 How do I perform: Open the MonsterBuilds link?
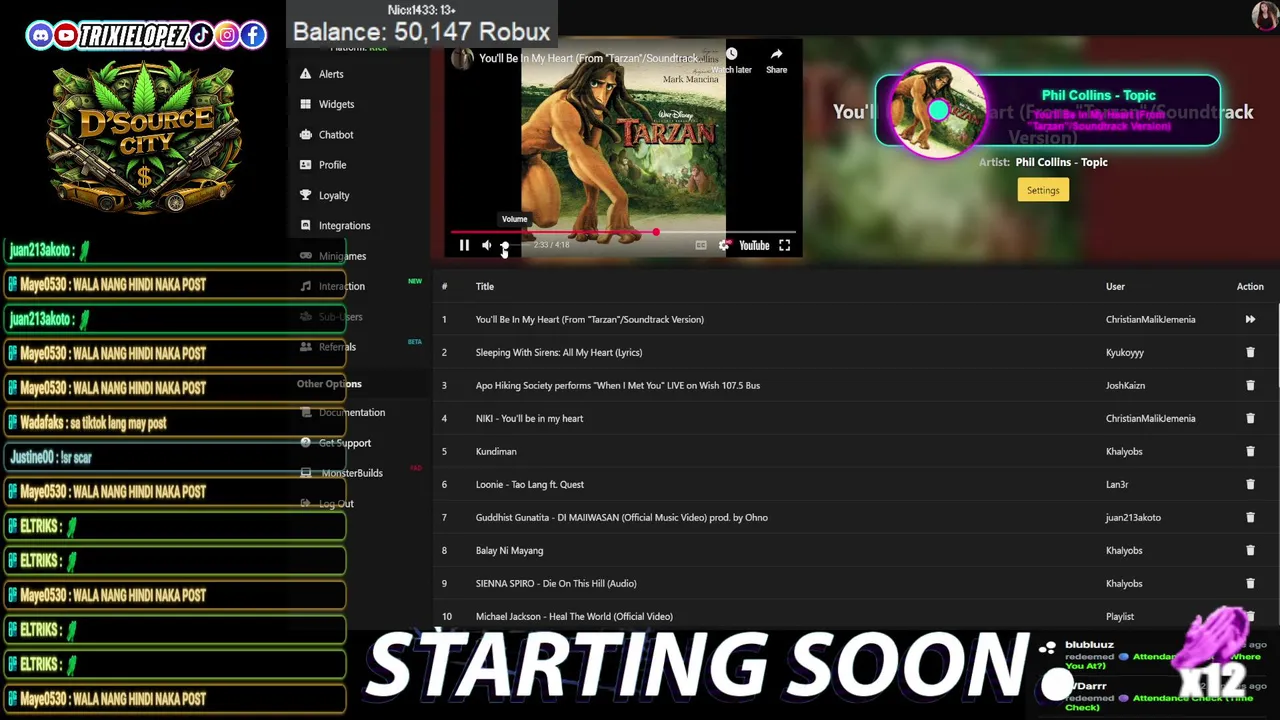pyautogui.click(x=351, y=473)
